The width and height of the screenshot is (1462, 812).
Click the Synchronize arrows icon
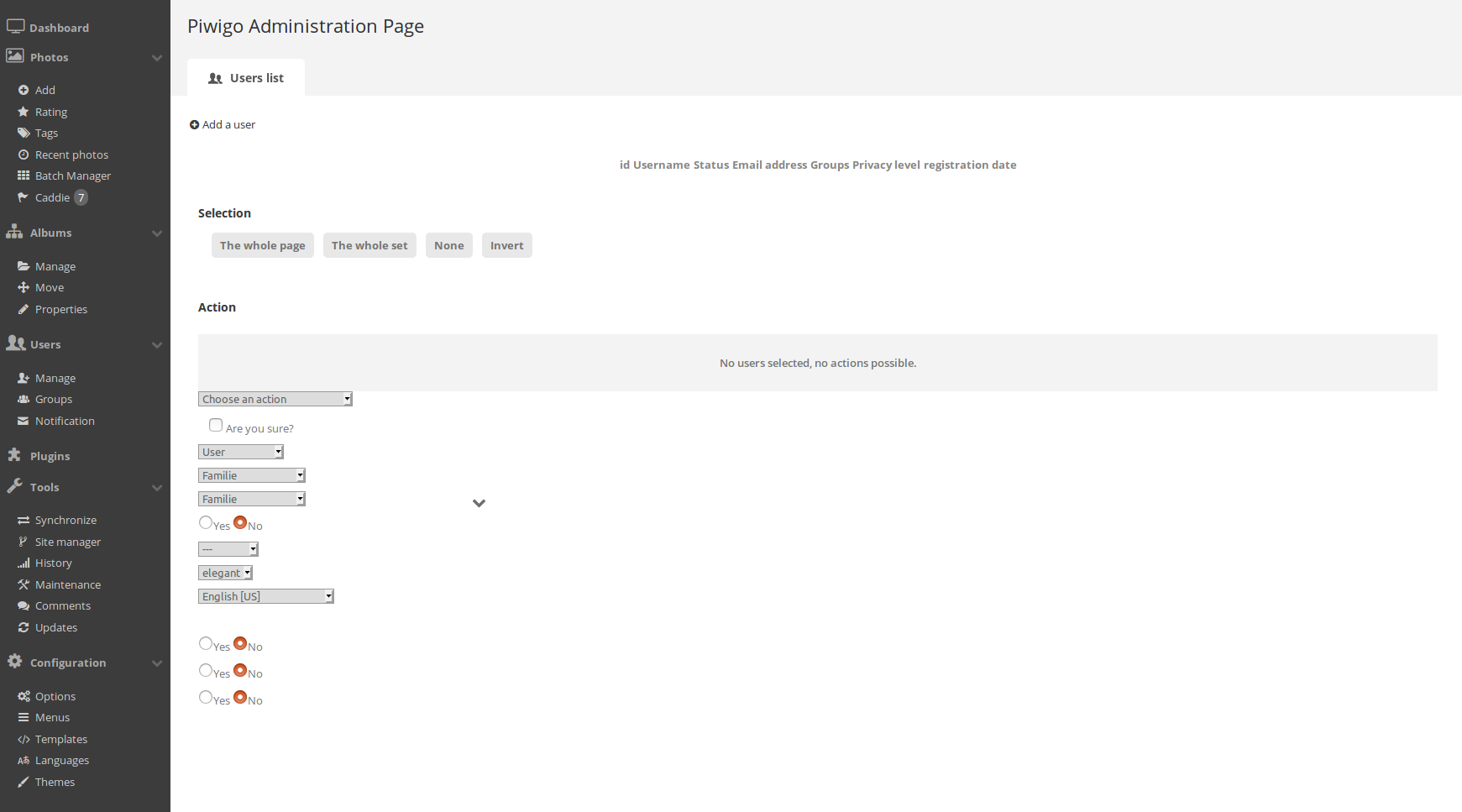pos(24,520)
